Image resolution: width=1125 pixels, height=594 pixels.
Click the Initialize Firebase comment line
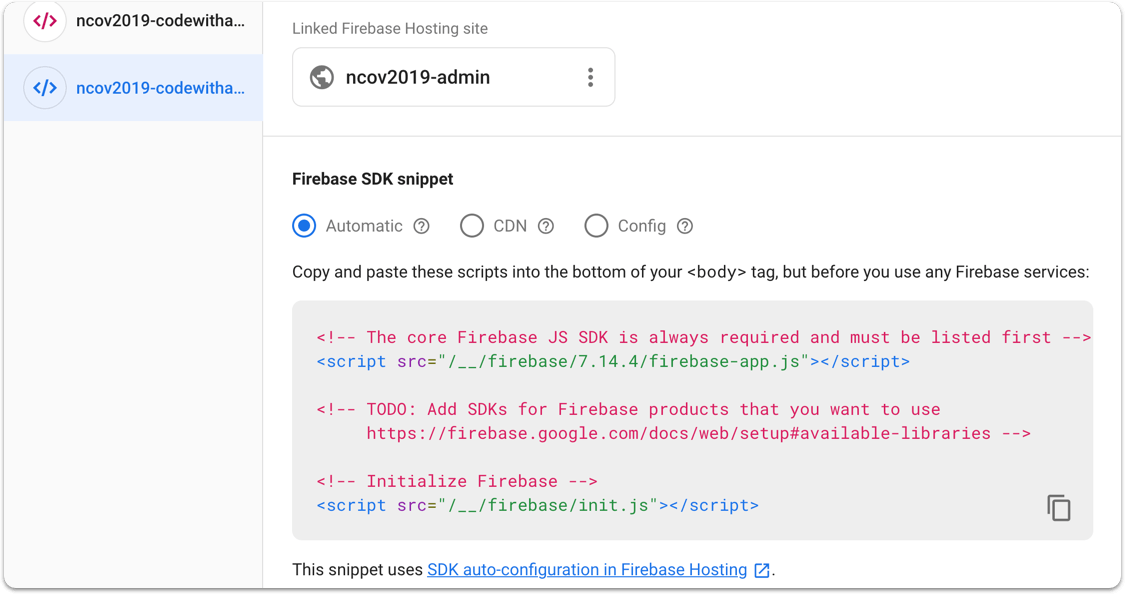457,481
